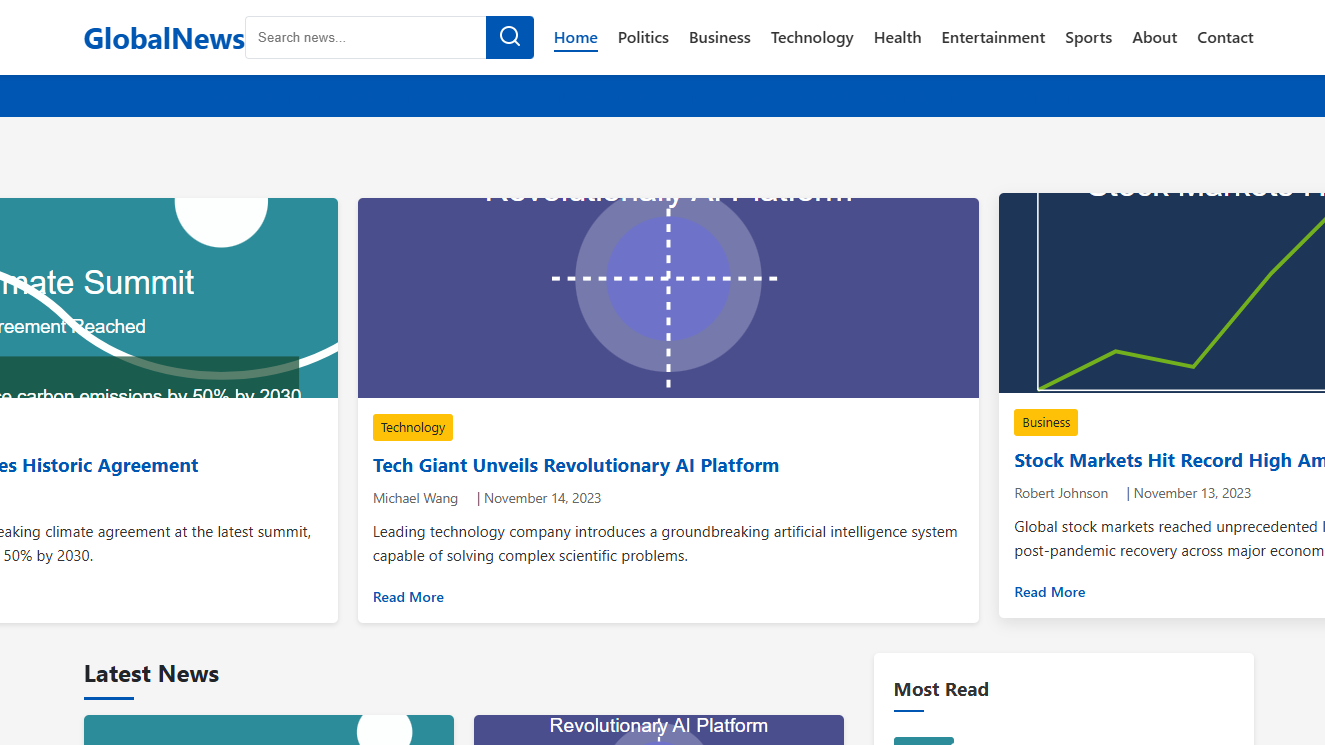Open the Contact page
This screenshot has height=745, width=1325.
point(1225,38)
